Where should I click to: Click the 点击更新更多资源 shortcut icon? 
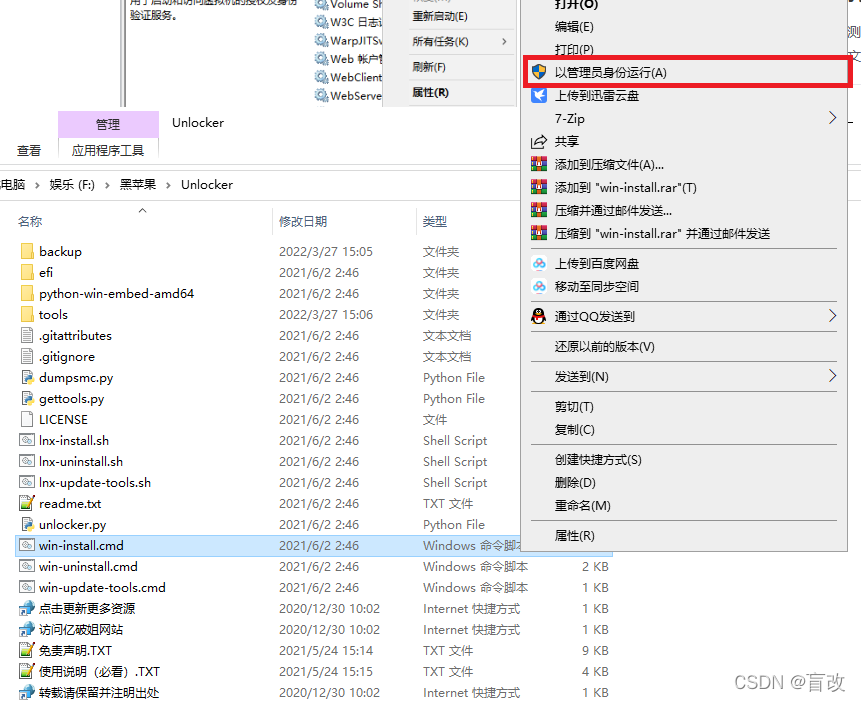click(x=26, y=609)
